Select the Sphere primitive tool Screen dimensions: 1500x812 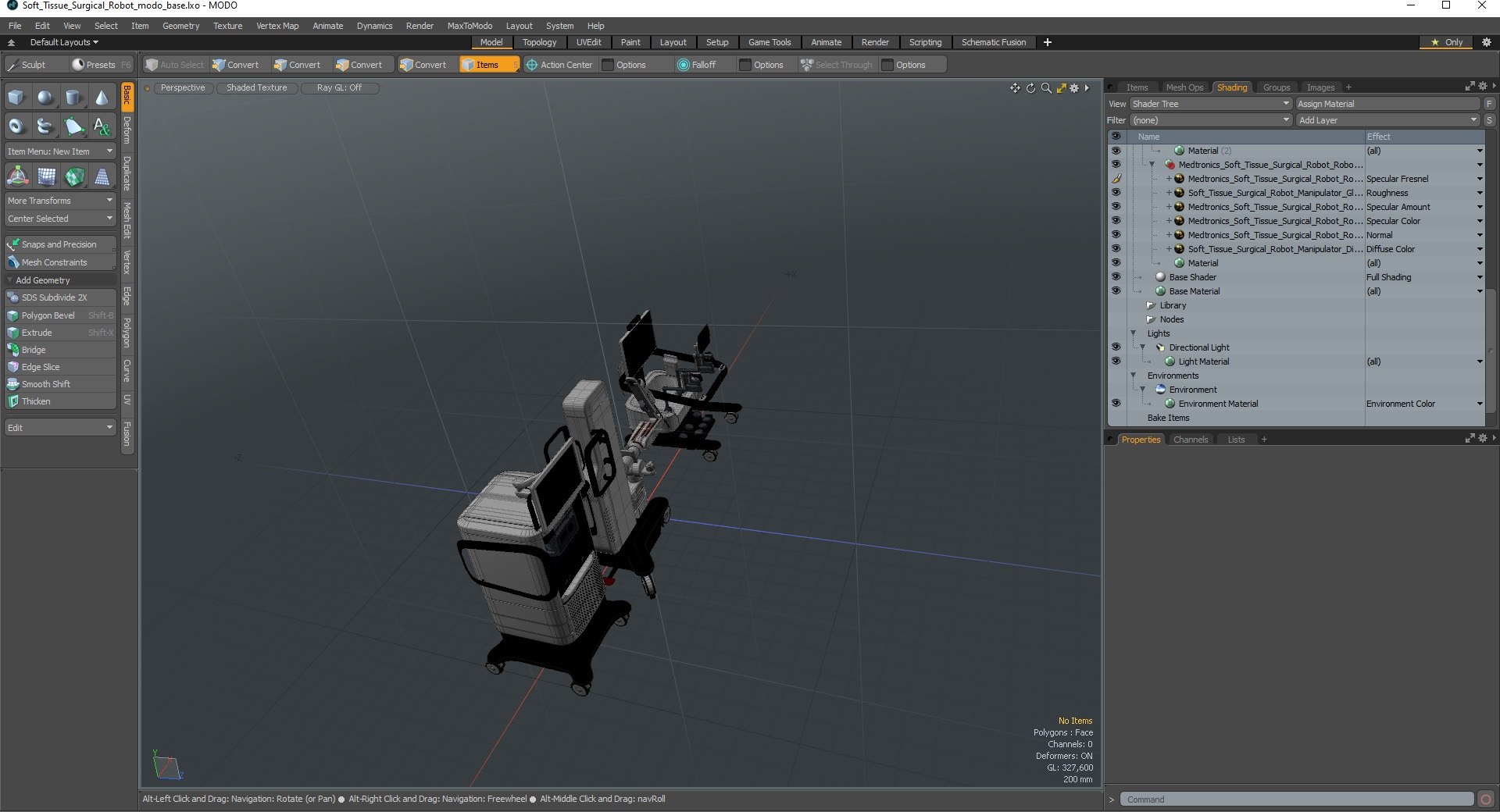coord(45,98)
